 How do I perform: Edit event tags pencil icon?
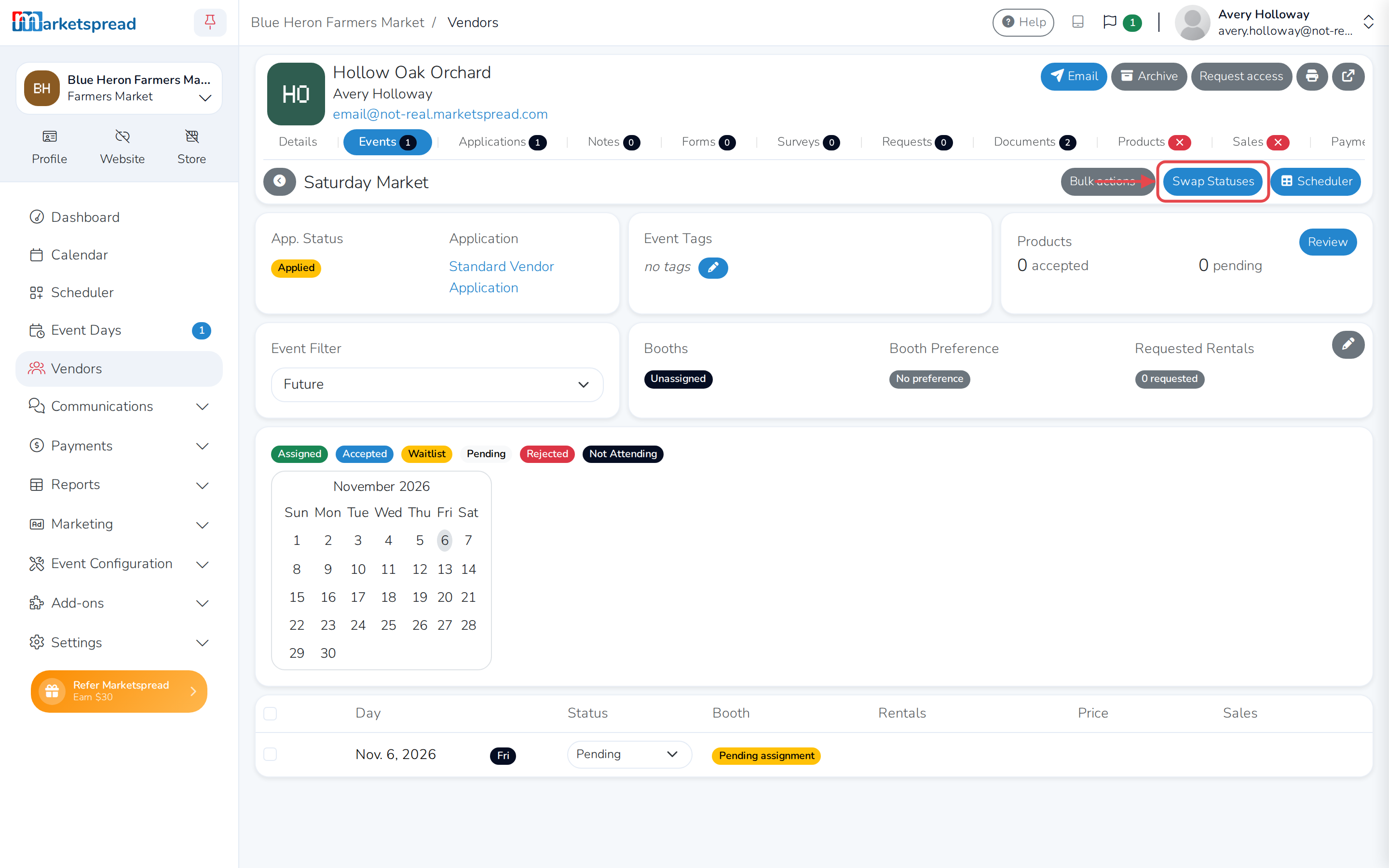pos(713,268)
